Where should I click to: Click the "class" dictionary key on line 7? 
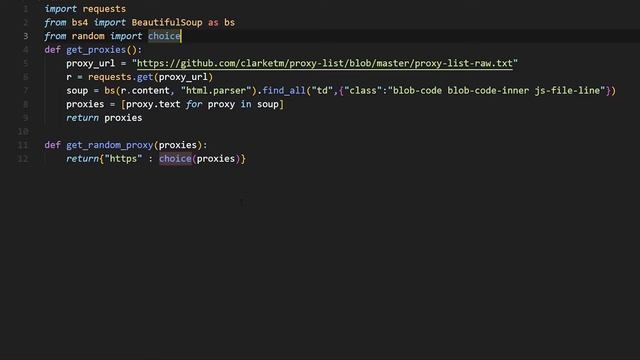pos(363,91)
